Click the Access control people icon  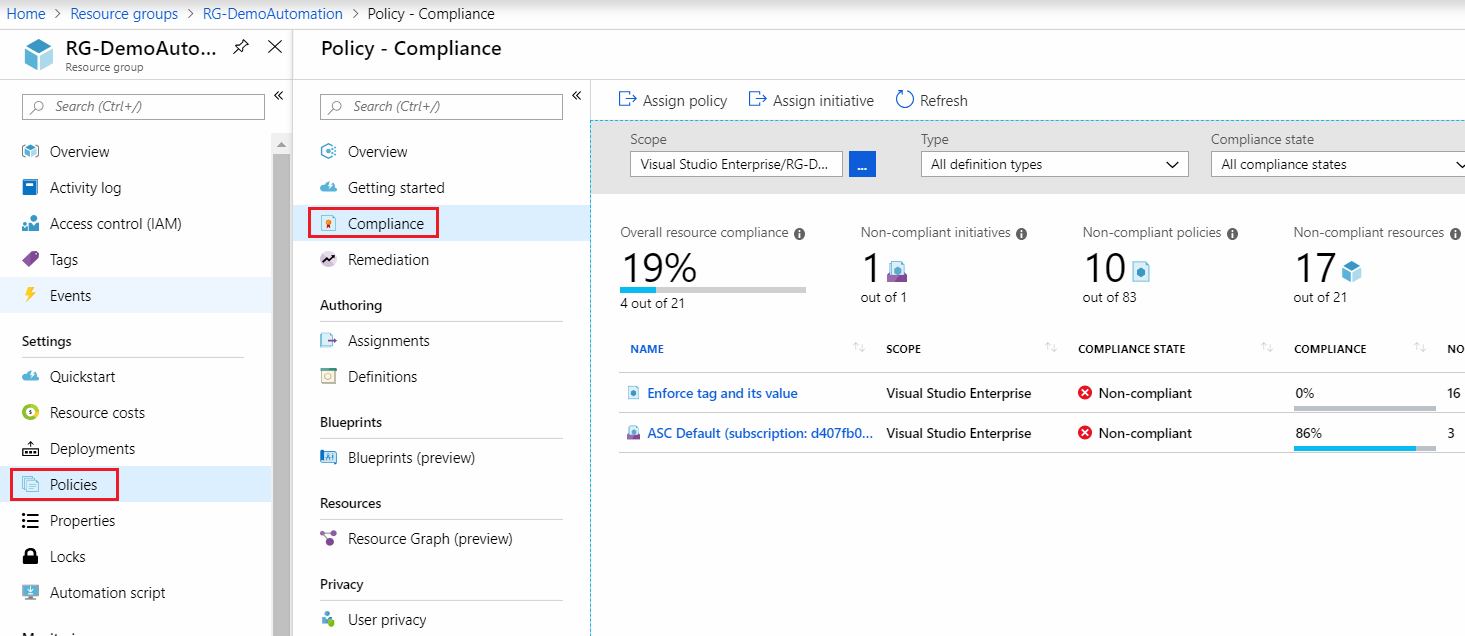[31, 224]
